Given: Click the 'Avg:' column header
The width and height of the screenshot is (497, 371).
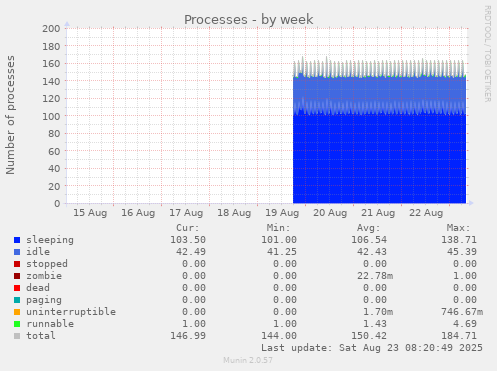Looking at the screenshot, I should 368,228.
